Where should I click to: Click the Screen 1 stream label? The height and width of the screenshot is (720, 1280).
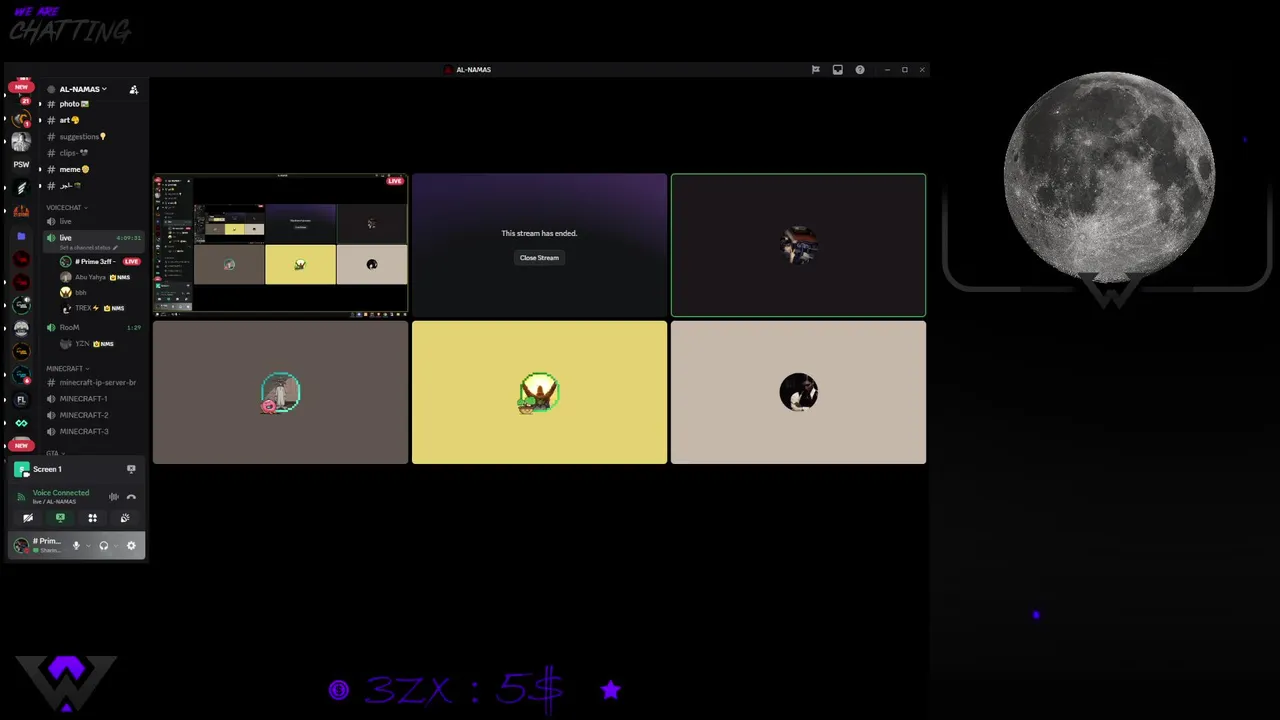point(47,469)
